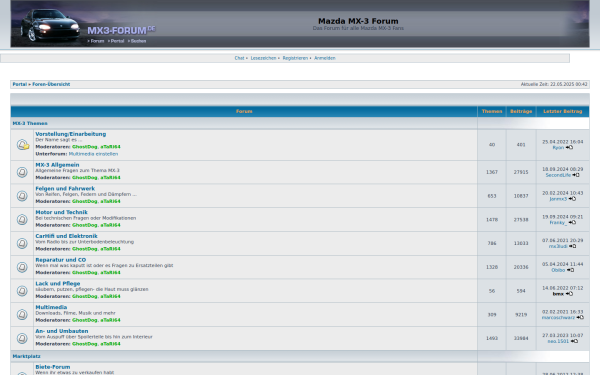Open the Multimedia einstellen subforum
The width and height of the screenshot is (600, 375).
(x=93, y=154)
